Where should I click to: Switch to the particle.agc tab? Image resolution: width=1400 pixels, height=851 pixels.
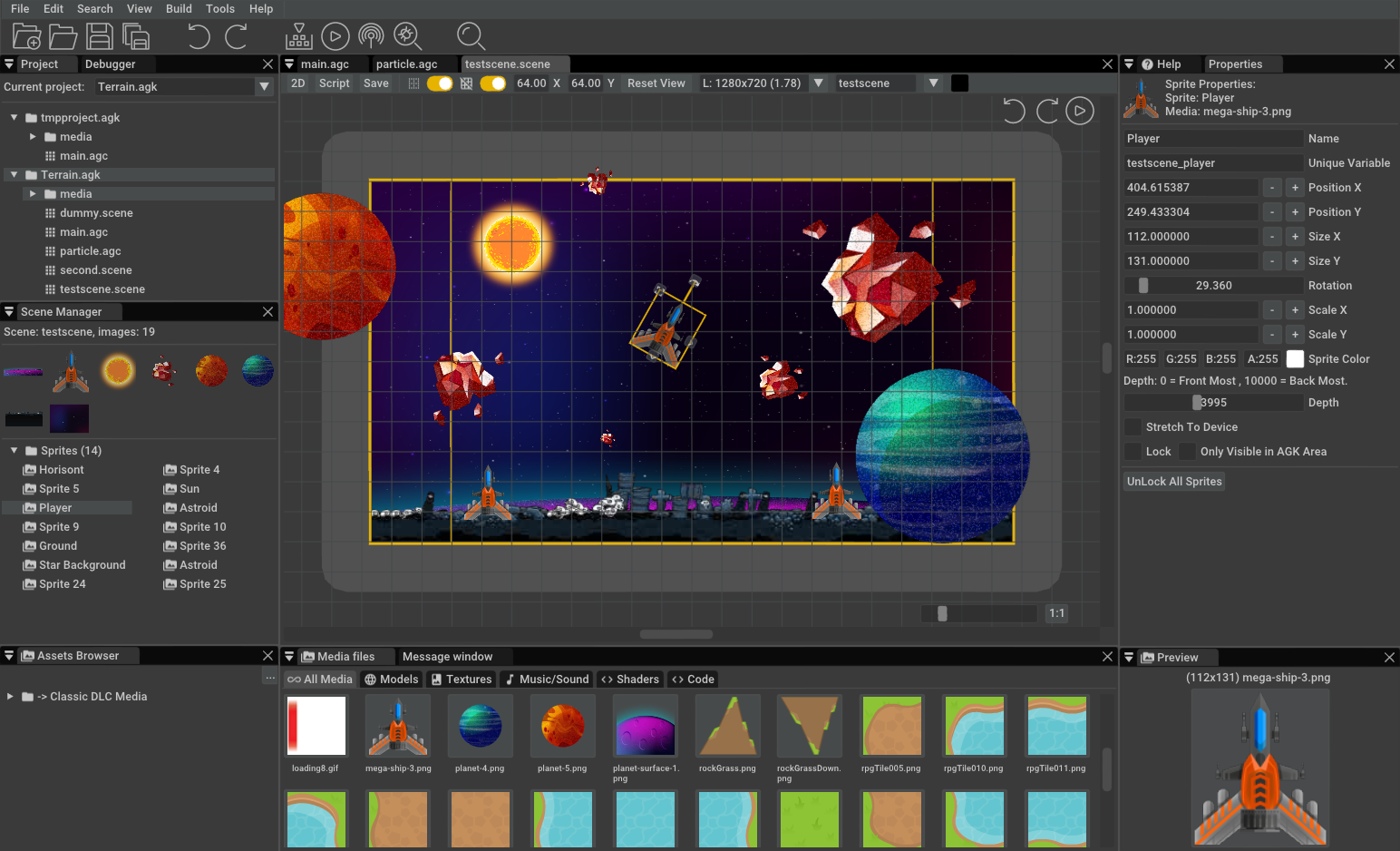(x=407, y=64)
